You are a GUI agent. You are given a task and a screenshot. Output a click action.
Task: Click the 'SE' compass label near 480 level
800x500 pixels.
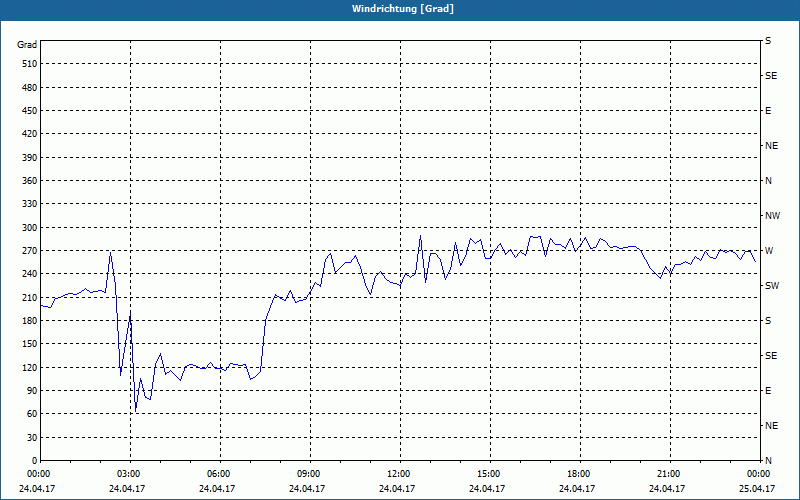coord(771,76)
